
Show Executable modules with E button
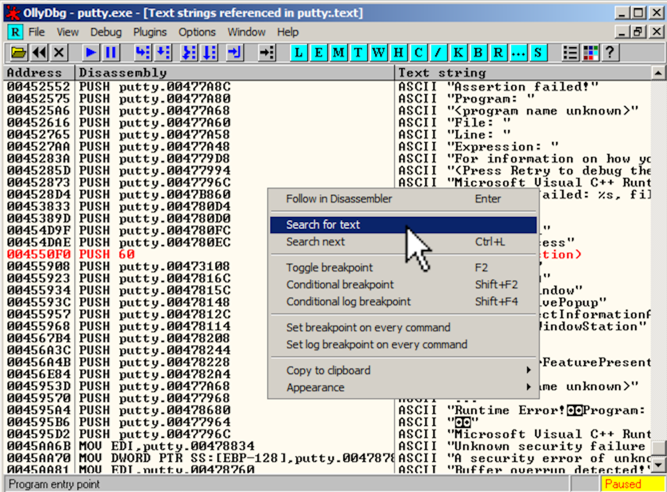click(319, 53)
